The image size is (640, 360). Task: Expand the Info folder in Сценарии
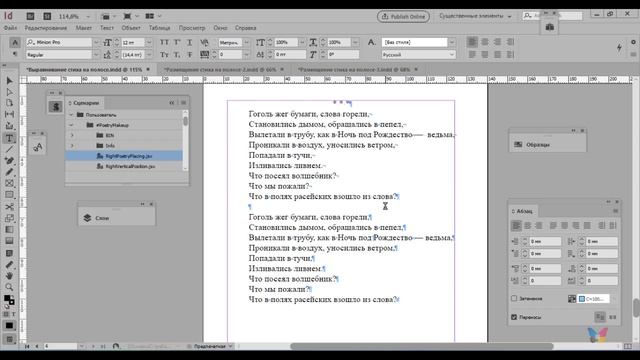[x=72, y=145]
